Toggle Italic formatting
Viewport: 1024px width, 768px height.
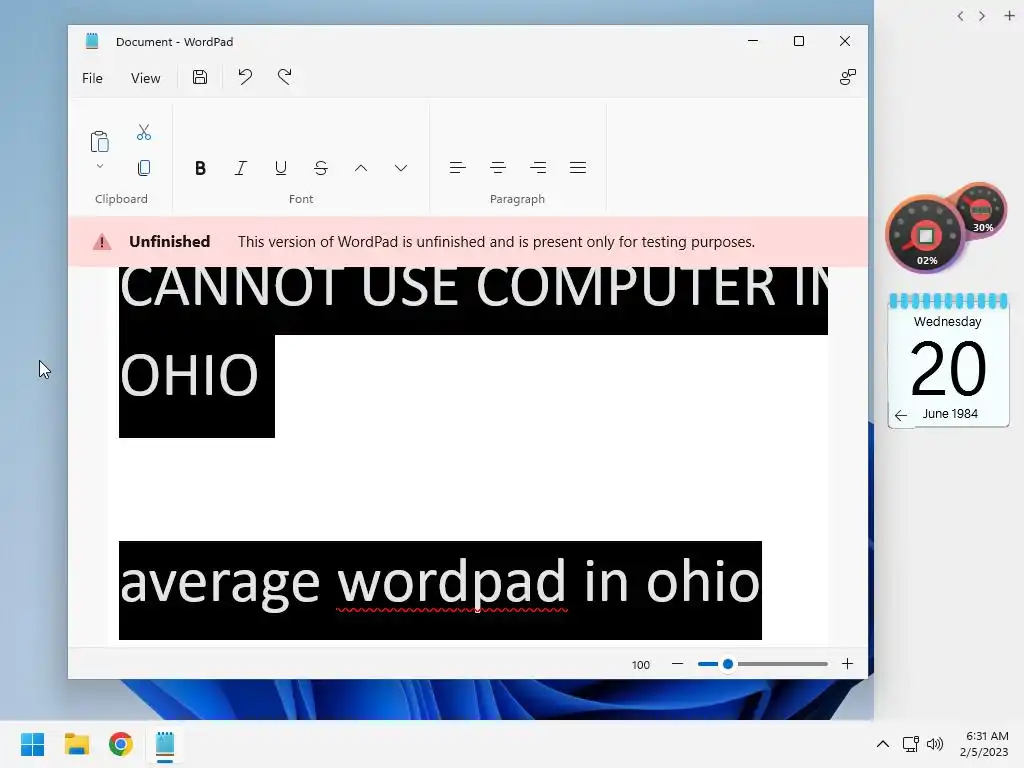point(240,168)
